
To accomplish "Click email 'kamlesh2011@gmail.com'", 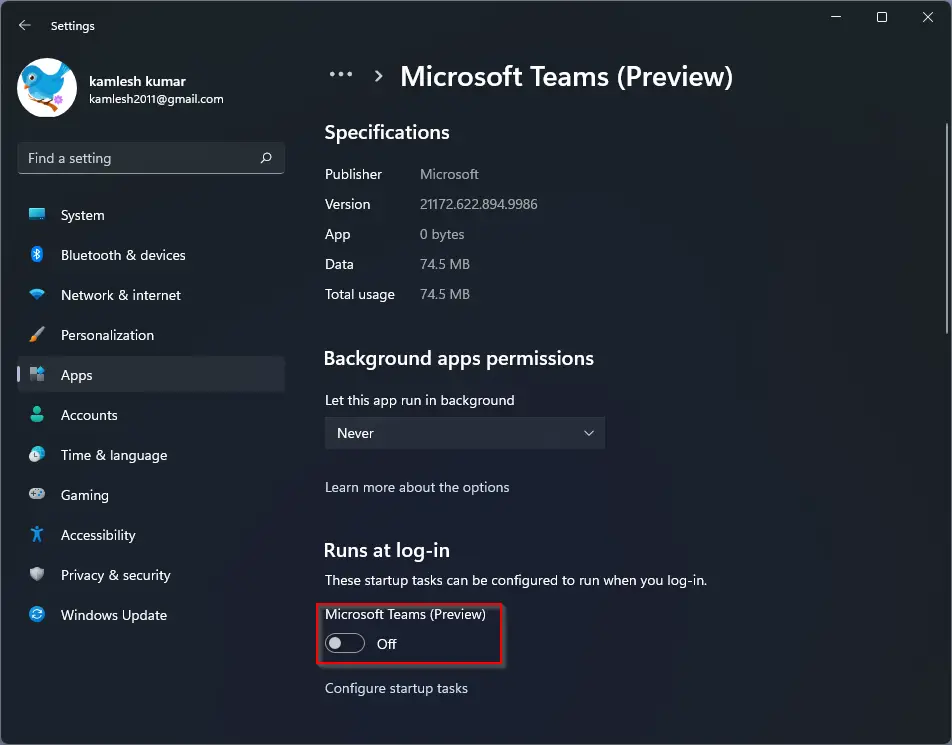I will click(x=156, y=99).
